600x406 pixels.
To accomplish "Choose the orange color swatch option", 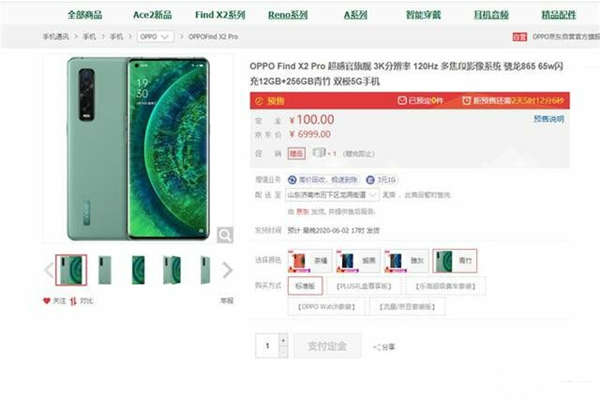I will (310, 261).
